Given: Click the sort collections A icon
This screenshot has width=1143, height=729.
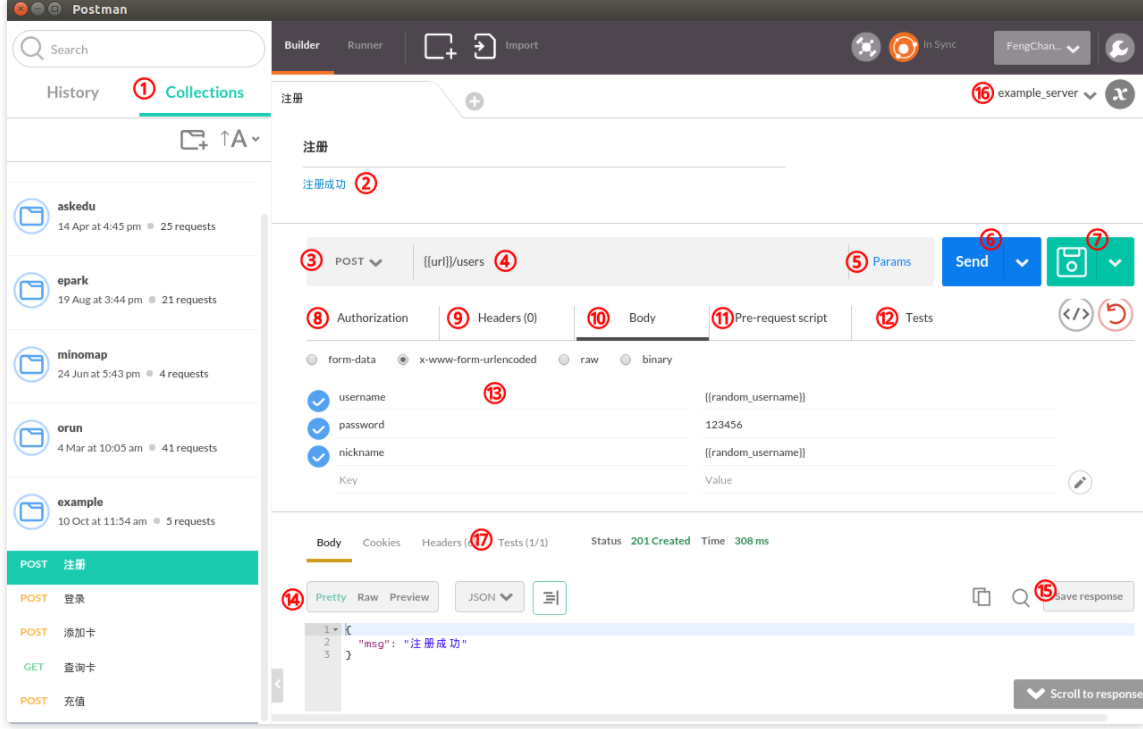Looking at the screenshot, I should (x=233, y=139).
